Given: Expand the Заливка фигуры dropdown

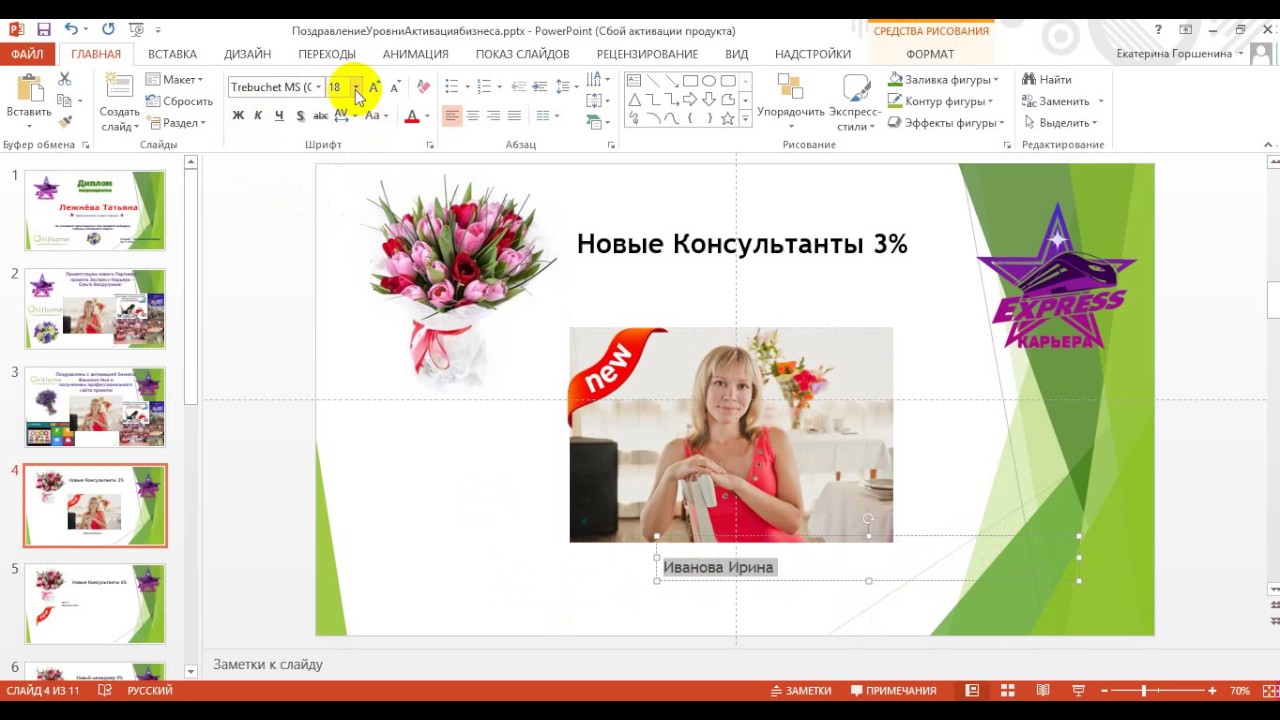Looking at the screenshot, I should (x=996, y=80).
